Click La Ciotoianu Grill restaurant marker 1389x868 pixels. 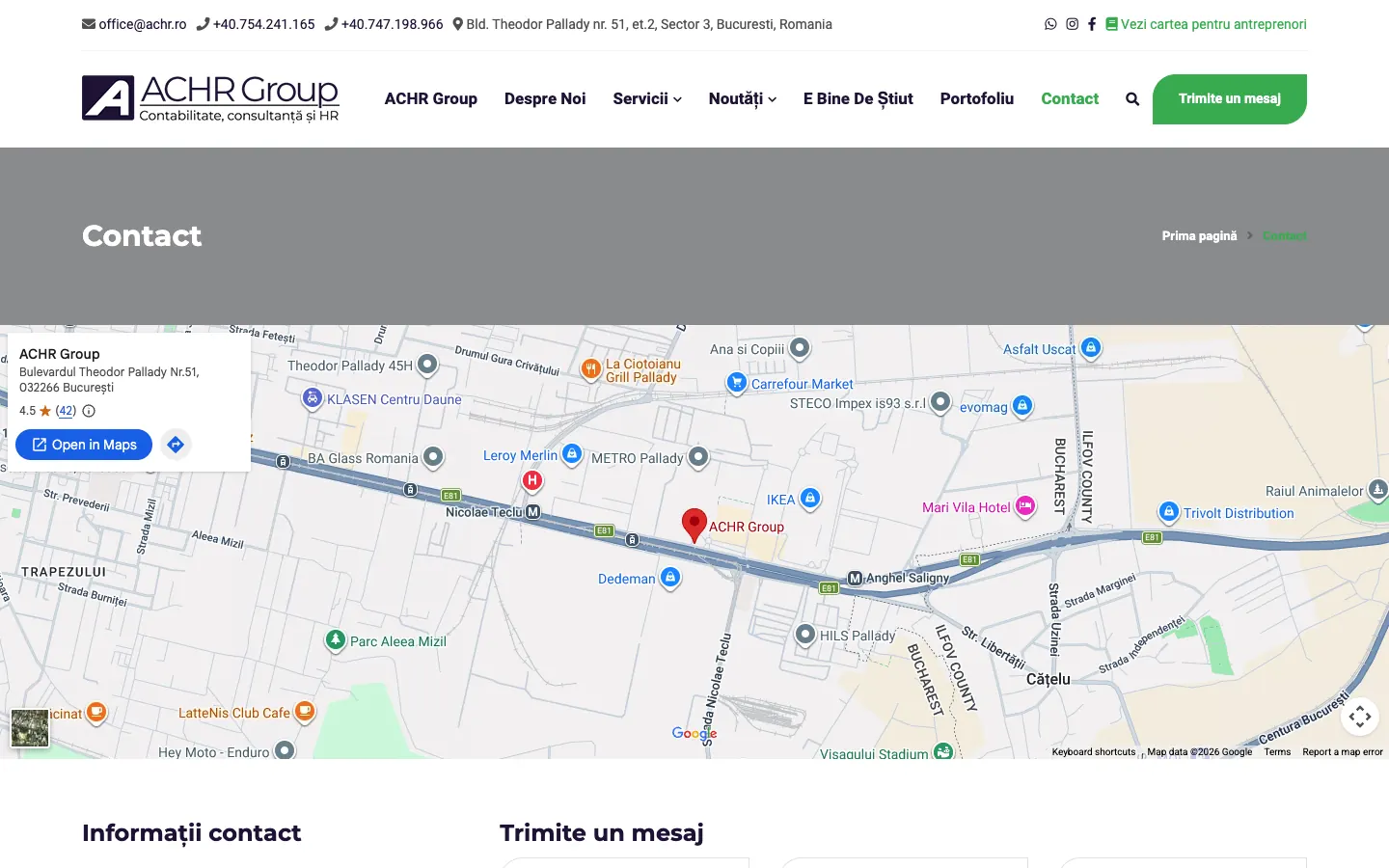pos(591,368)
